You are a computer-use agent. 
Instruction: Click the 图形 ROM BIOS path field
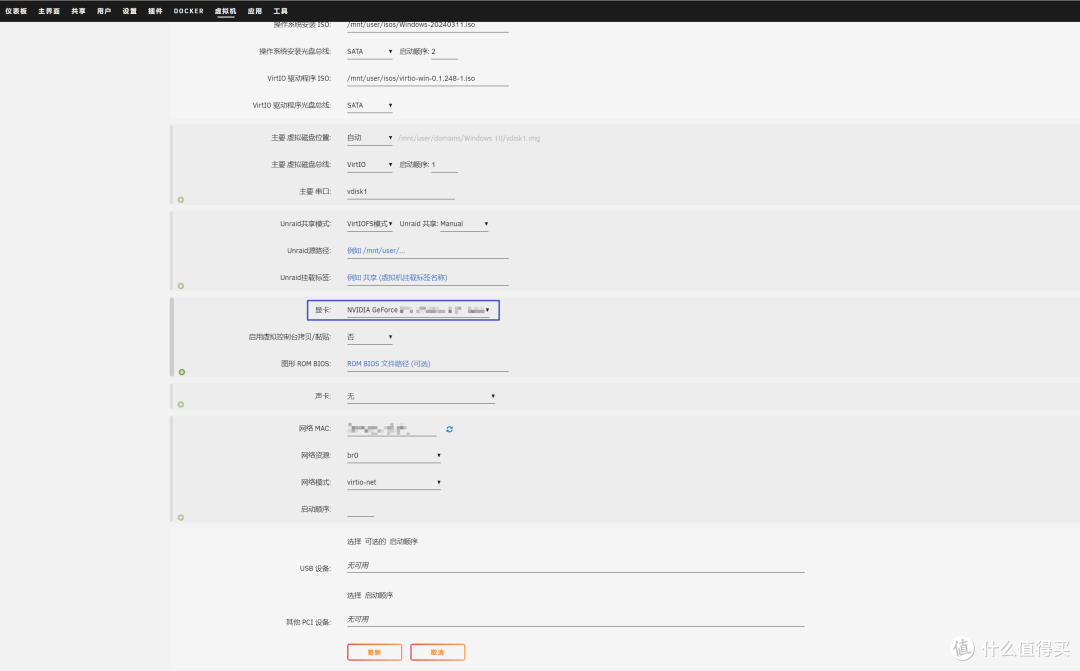coord(427,364)
